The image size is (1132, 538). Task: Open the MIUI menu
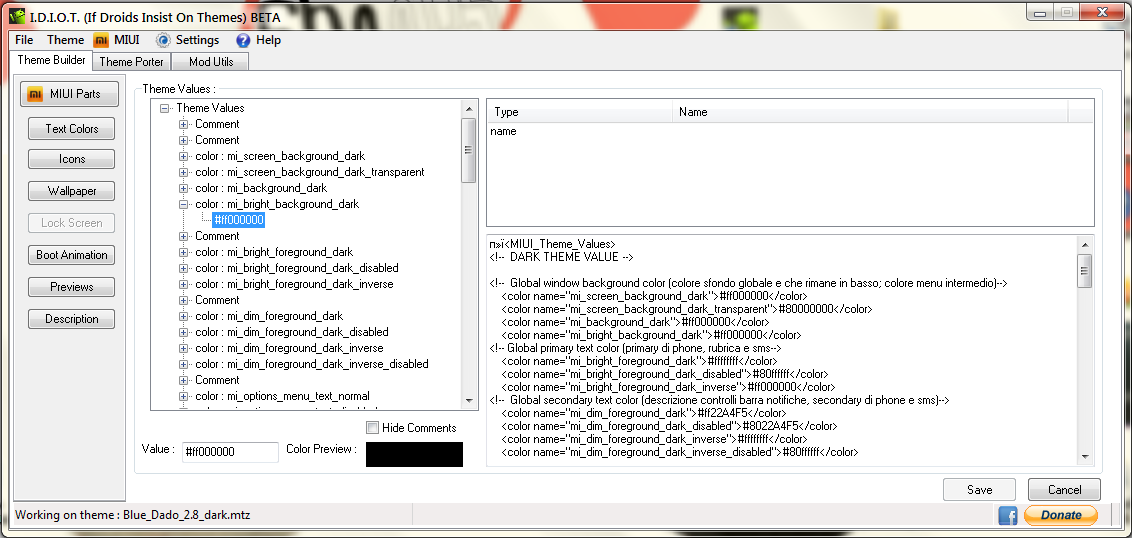pos(126,40)
